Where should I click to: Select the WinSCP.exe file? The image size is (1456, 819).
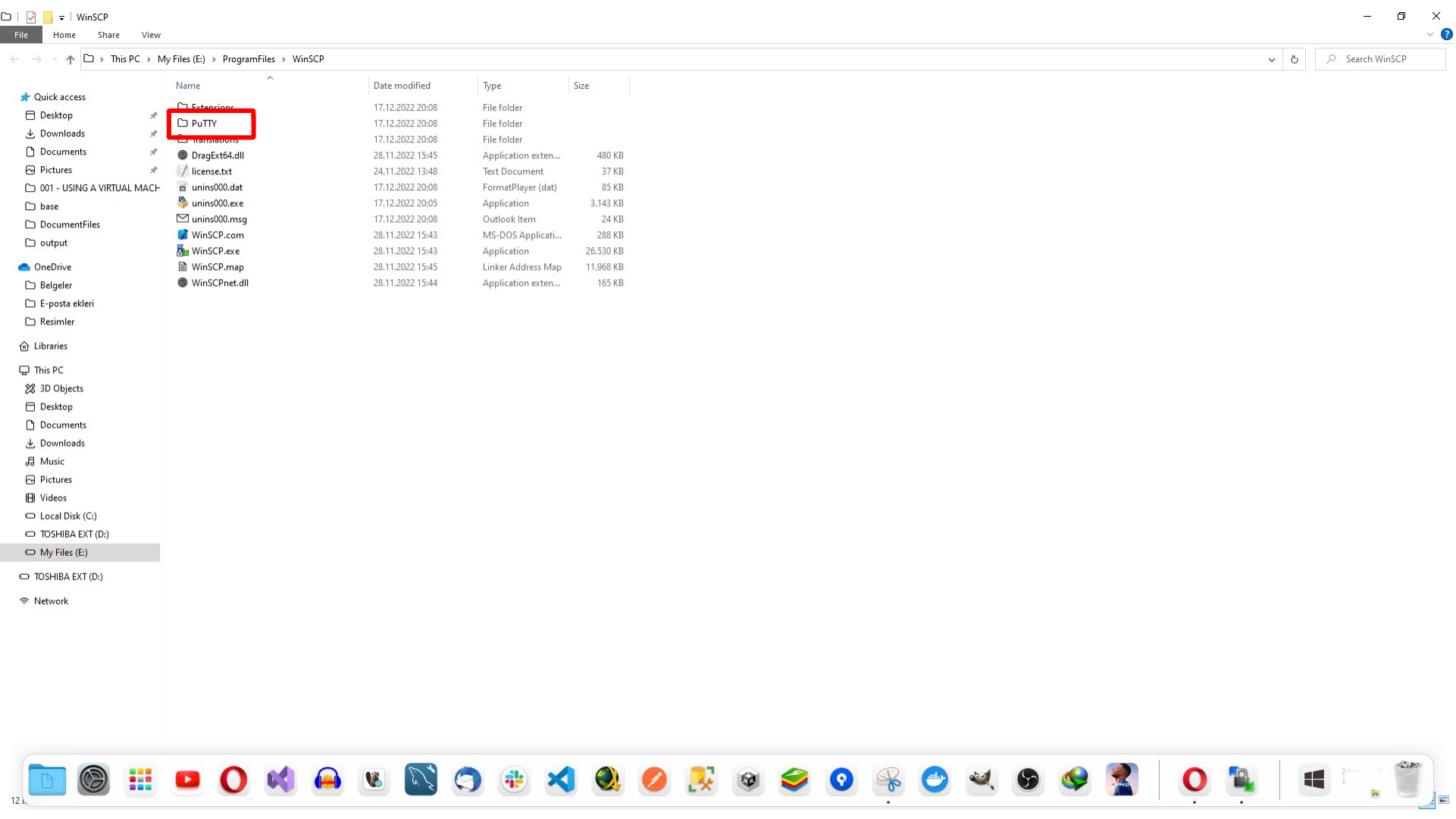(x=215, y=251)
